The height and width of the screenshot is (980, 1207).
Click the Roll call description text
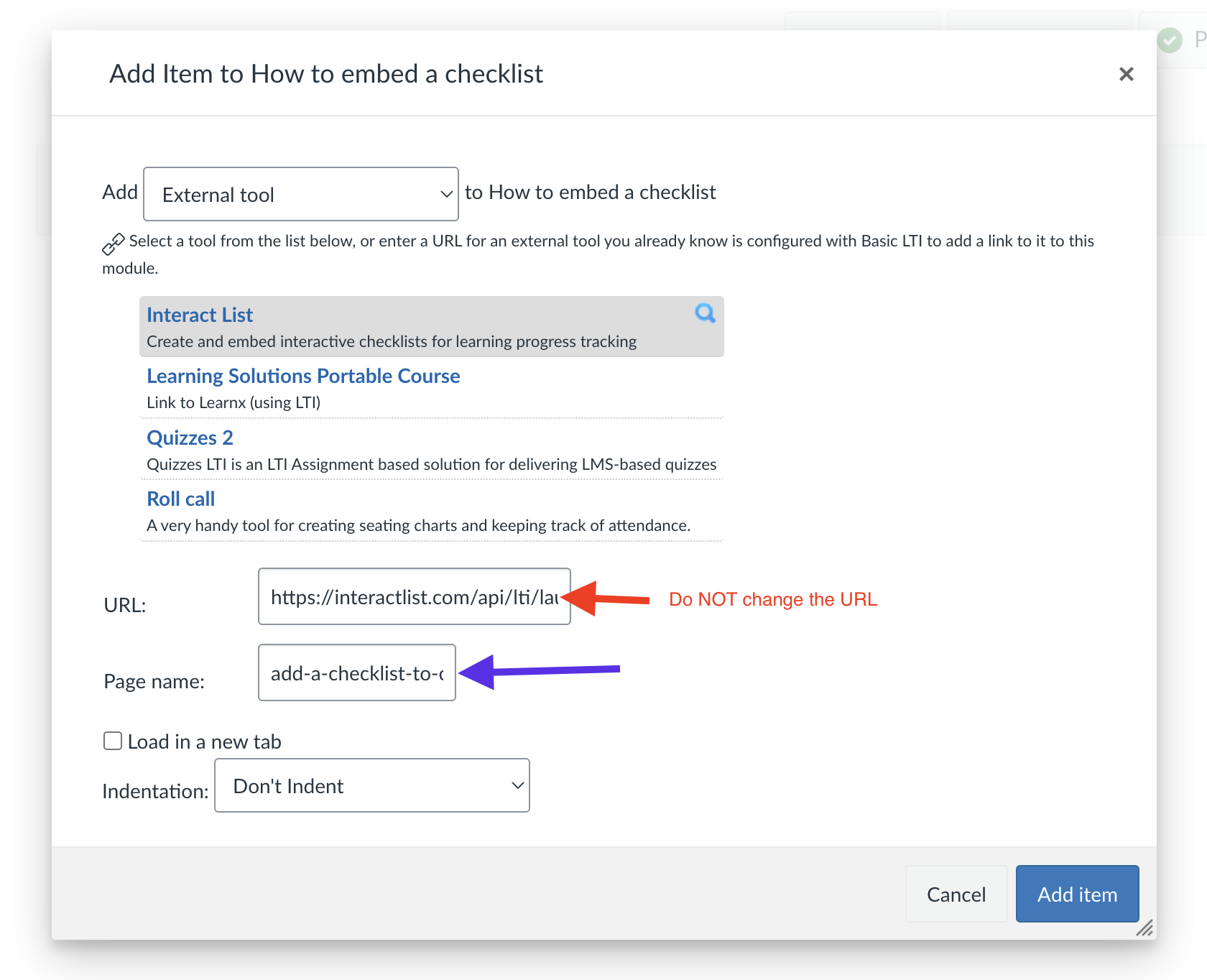(418, 525)
